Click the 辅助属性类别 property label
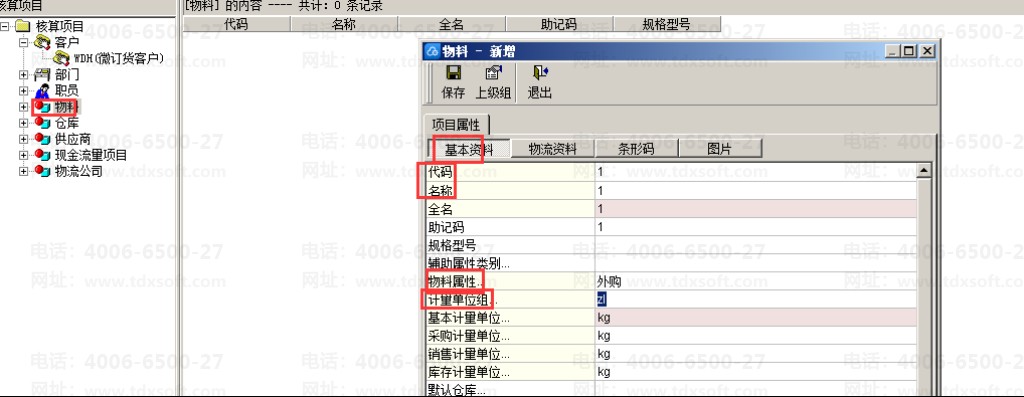Image resolution: width=1024 pixels, height=397 pixels. tap(468, 264)
